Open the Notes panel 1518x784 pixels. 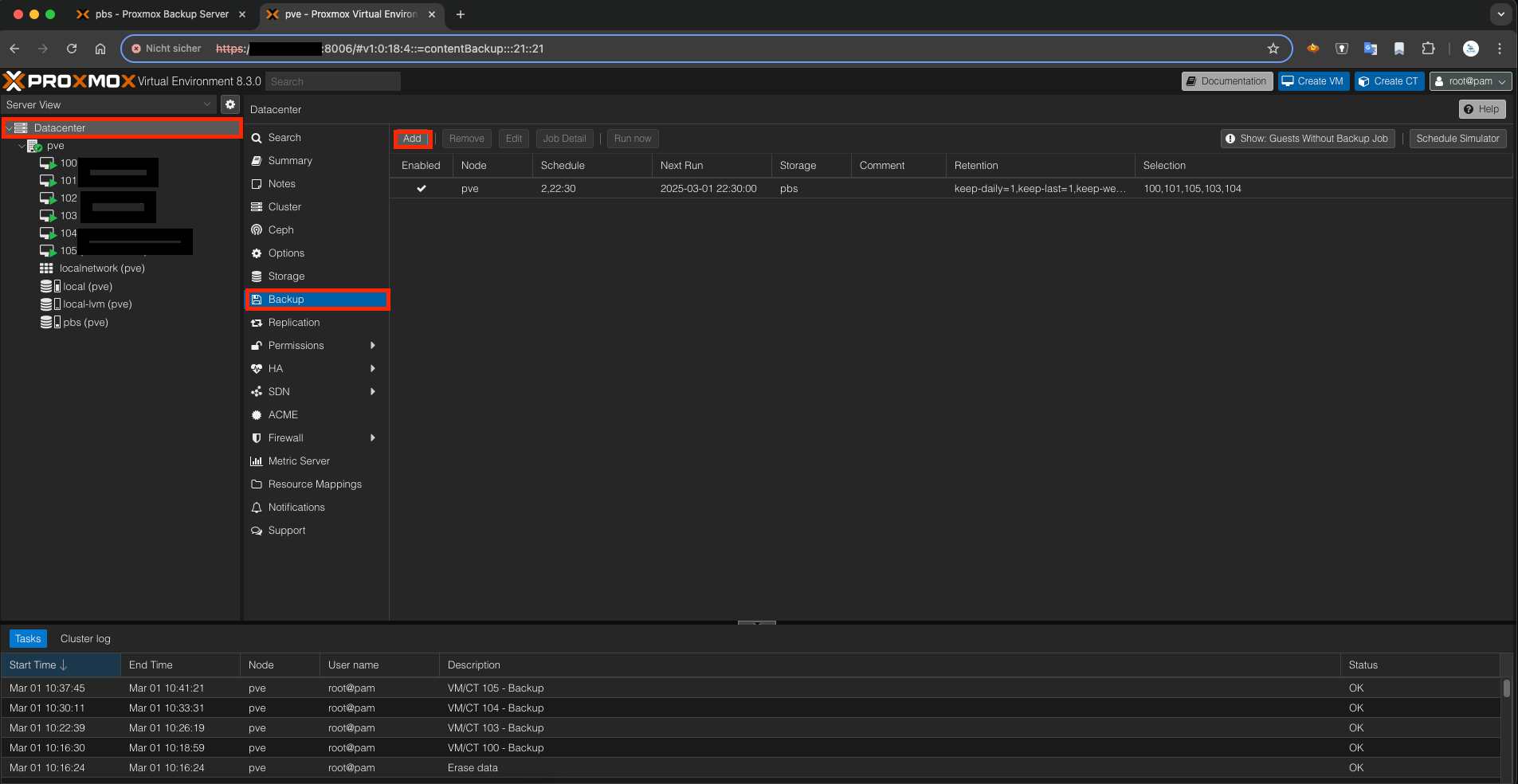pyautogui.click(x=281, y=183)
